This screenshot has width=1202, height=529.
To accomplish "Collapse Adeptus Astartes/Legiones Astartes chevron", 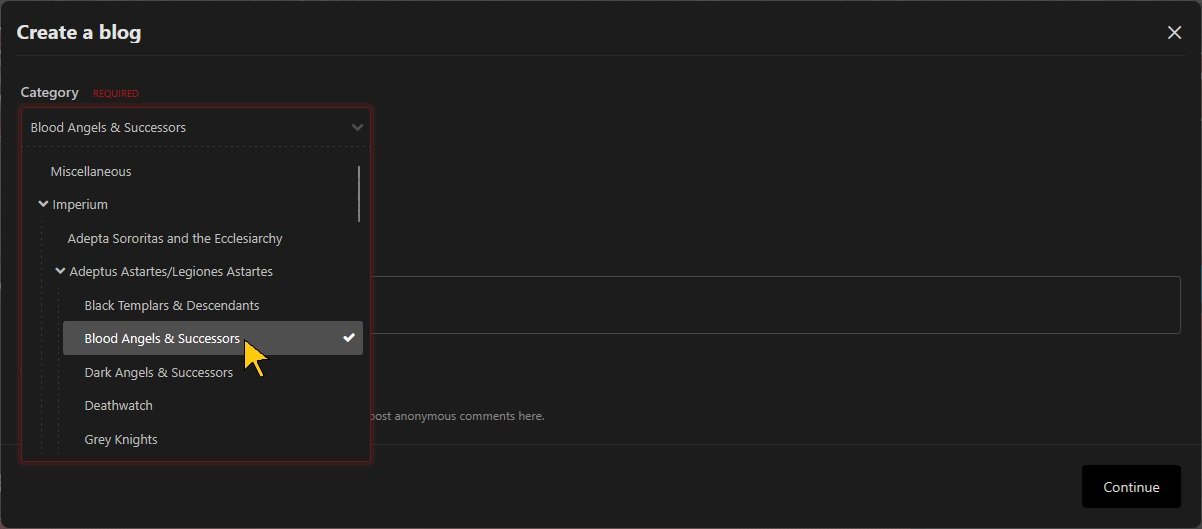I will click(x=61, y=271).
